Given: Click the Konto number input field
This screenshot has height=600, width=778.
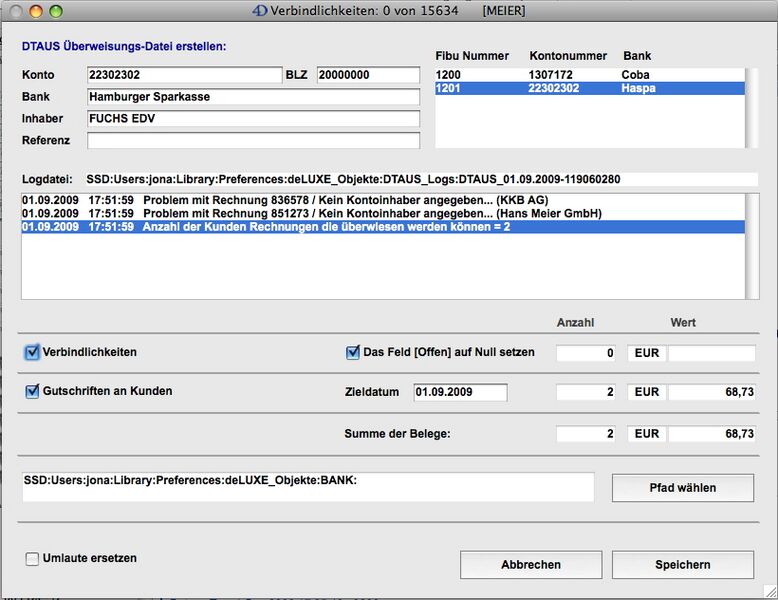Looking at the screenshot, I should tap(184, 75).
